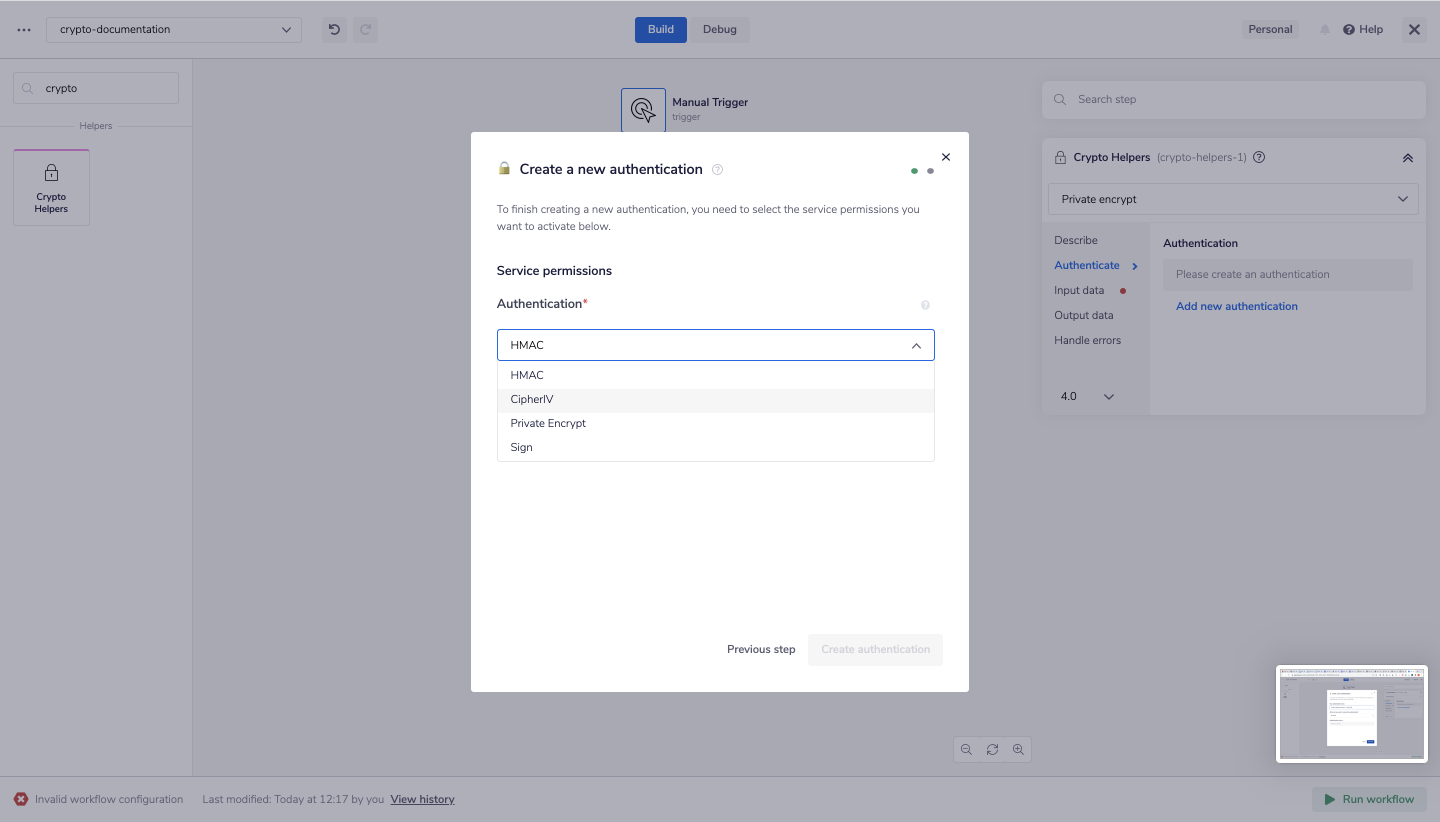
Task: Open View history link in status bar
Action: point(422,799)
